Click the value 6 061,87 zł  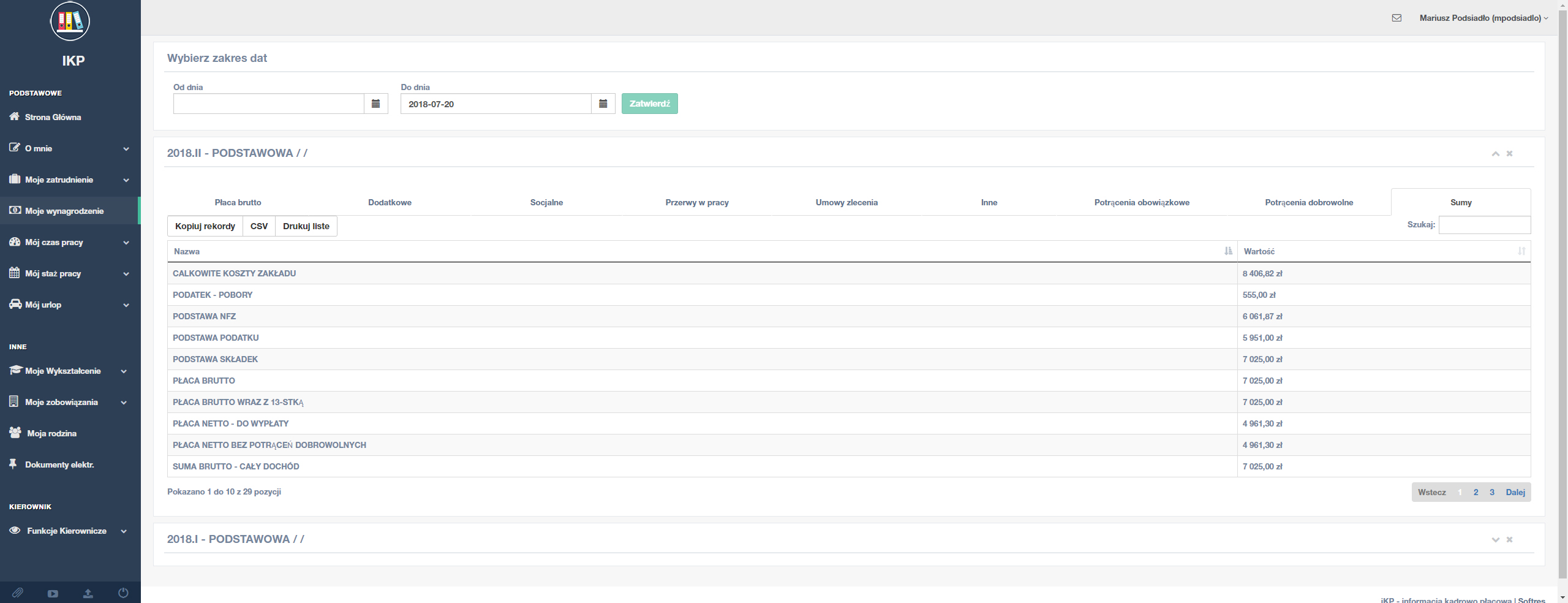[1262, 316]
